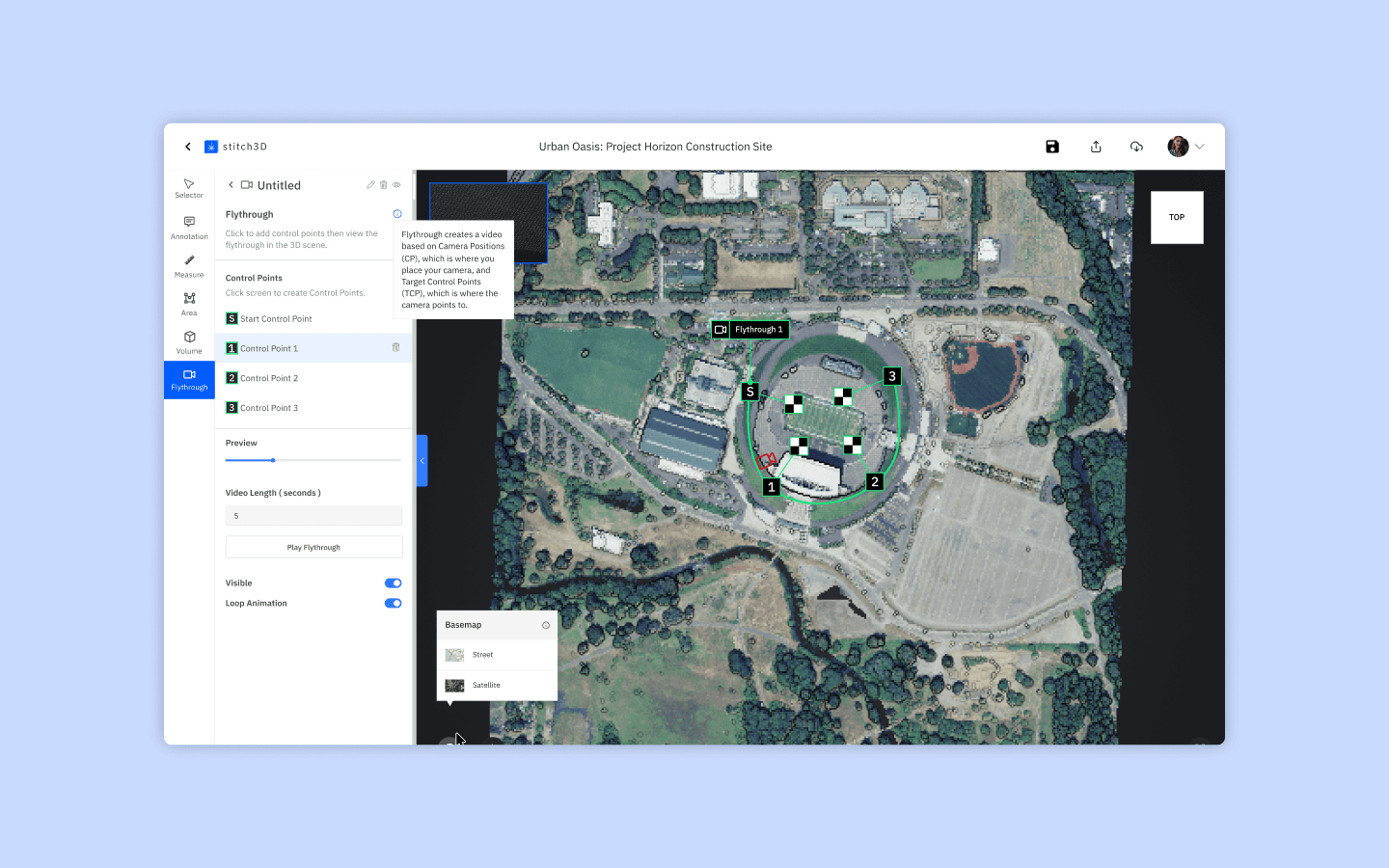Rename flythrough with the pencil icon

pos(370,185)
